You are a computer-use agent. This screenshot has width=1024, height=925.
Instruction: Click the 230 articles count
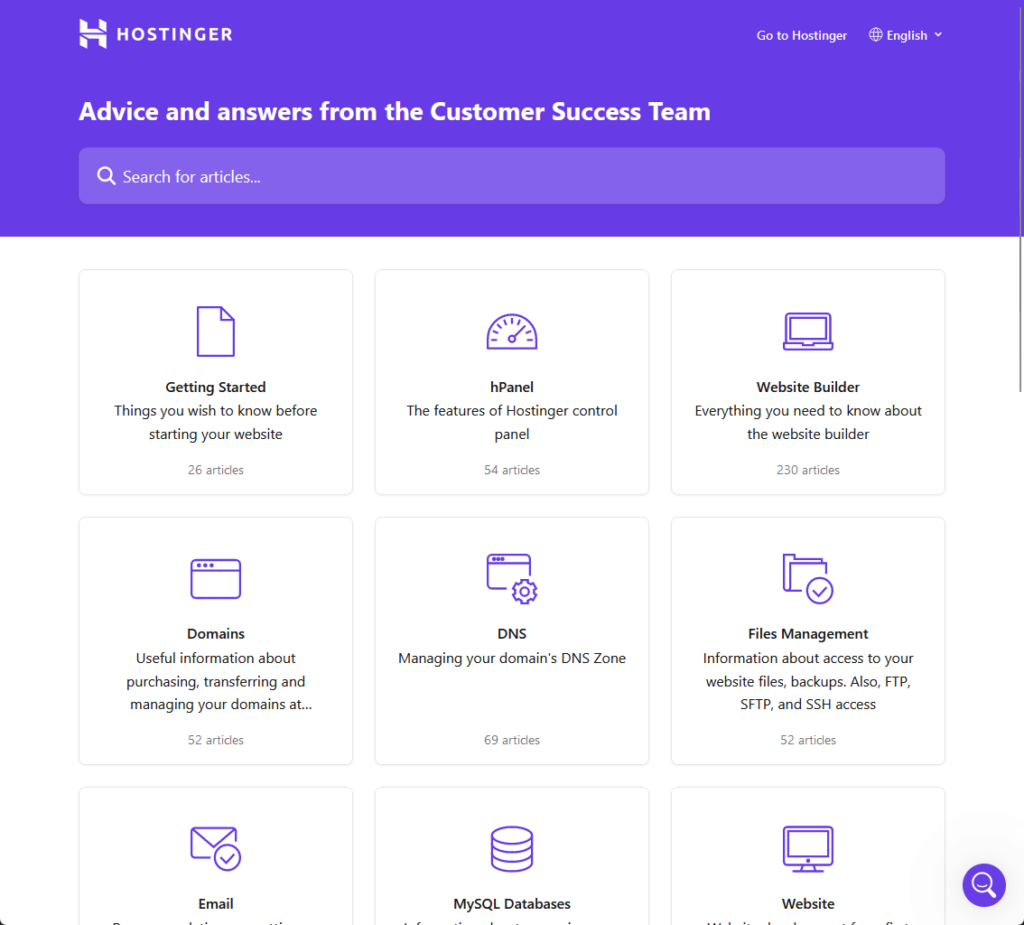coord(808,470)
